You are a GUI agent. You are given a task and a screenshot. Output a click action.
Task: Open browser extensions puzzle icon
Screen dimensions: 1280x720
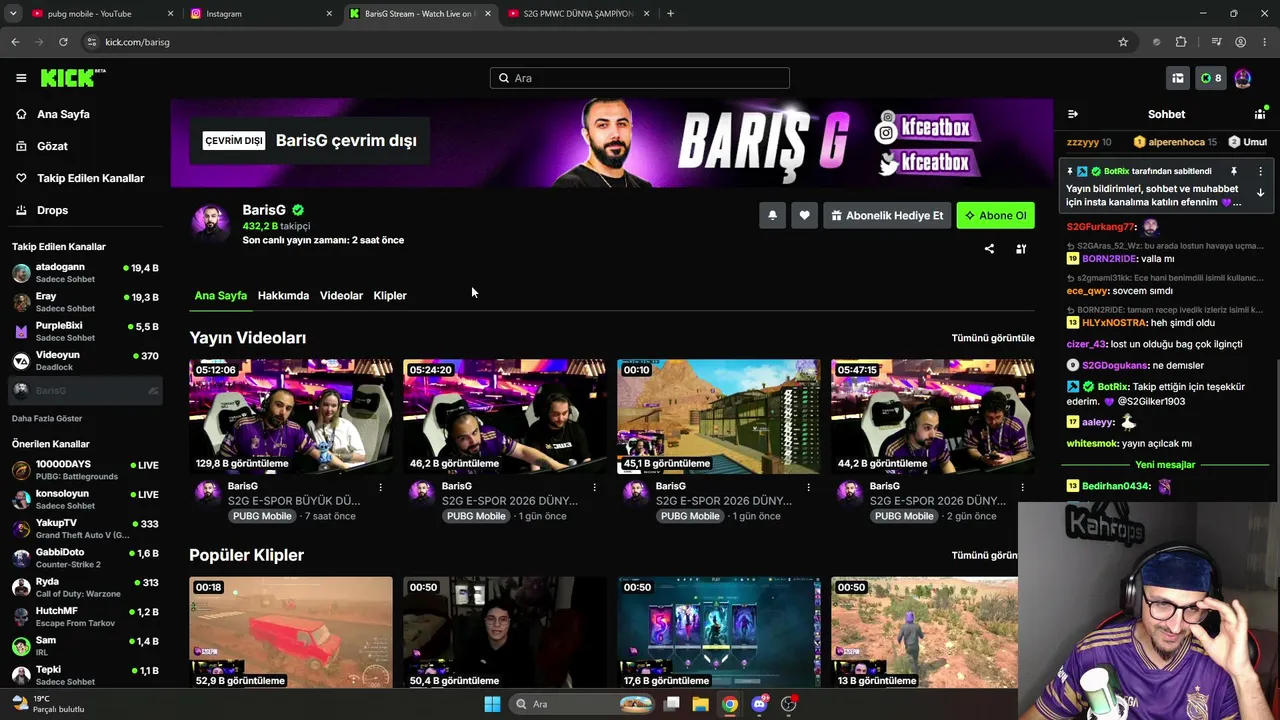click(1181, 42)
